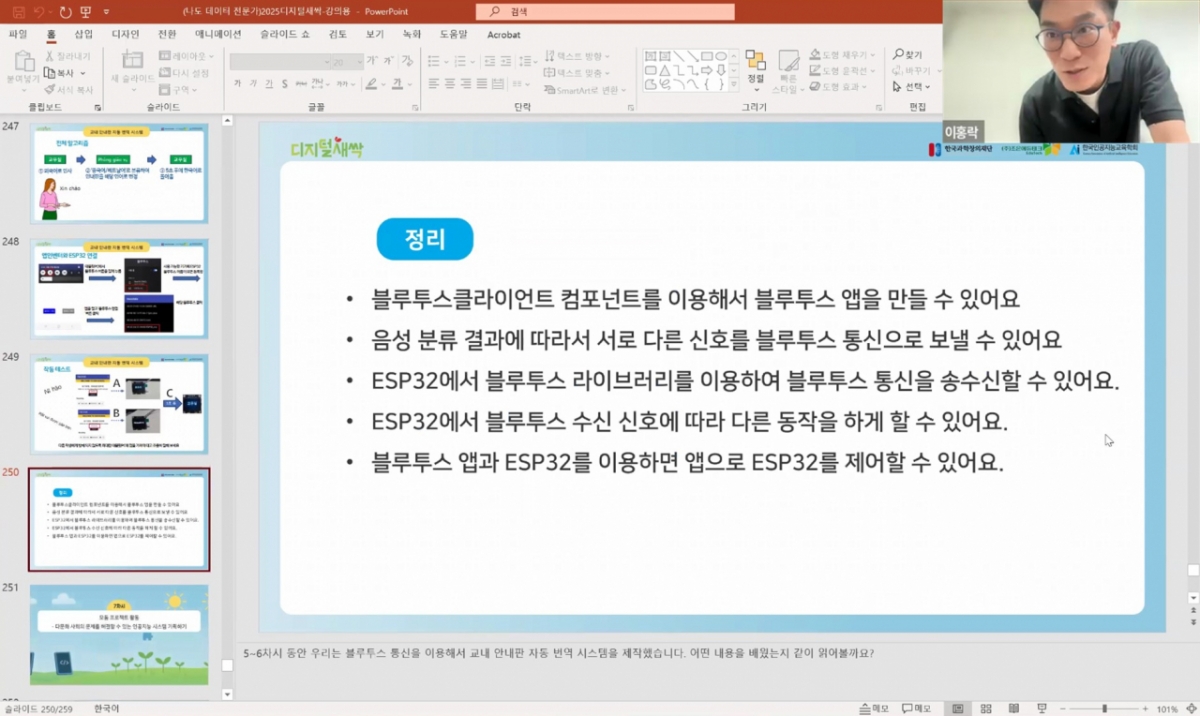The height and width of the screenshot is (716, 1200).
Task: Switch to slide sorter view icon
Action: pyautogui.click(x=988, y=708)
